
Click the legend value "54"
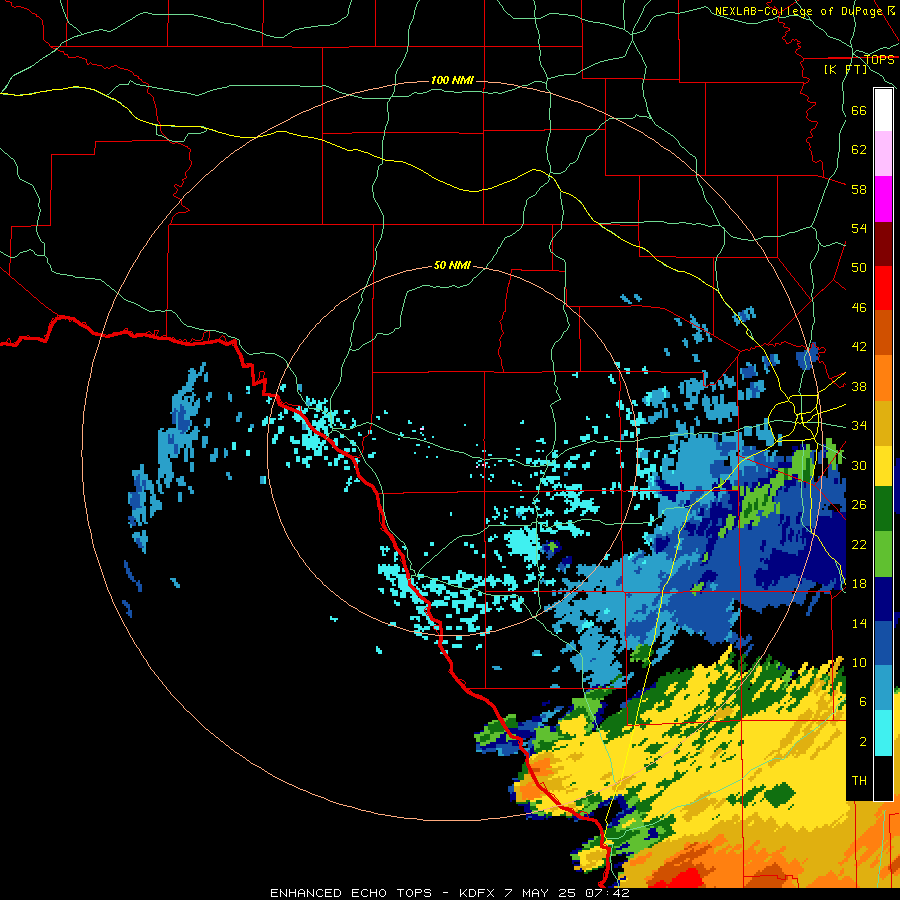point(859,228)
